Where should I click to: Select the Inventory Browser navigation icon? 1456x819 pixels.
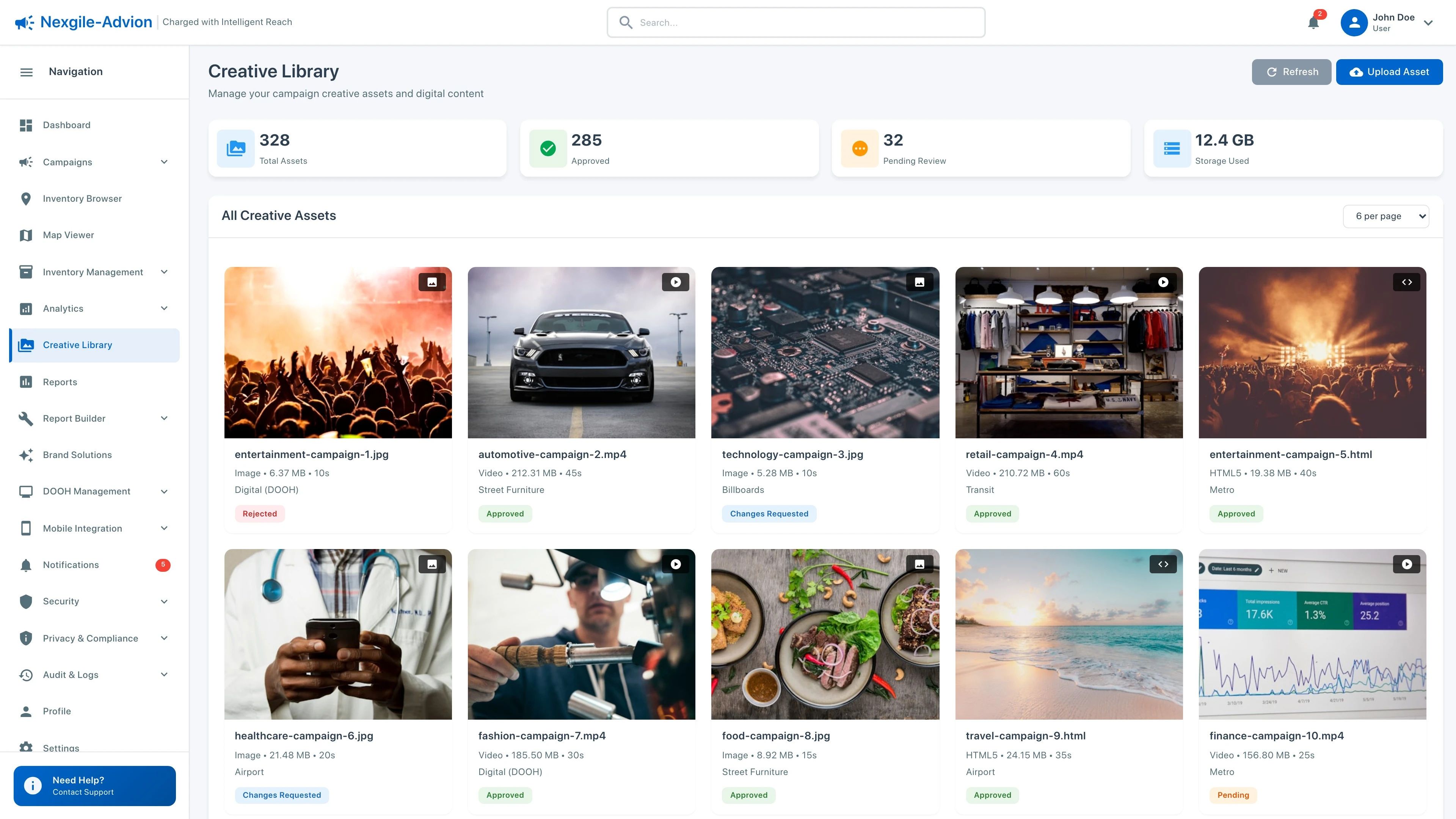click(26, 198)
